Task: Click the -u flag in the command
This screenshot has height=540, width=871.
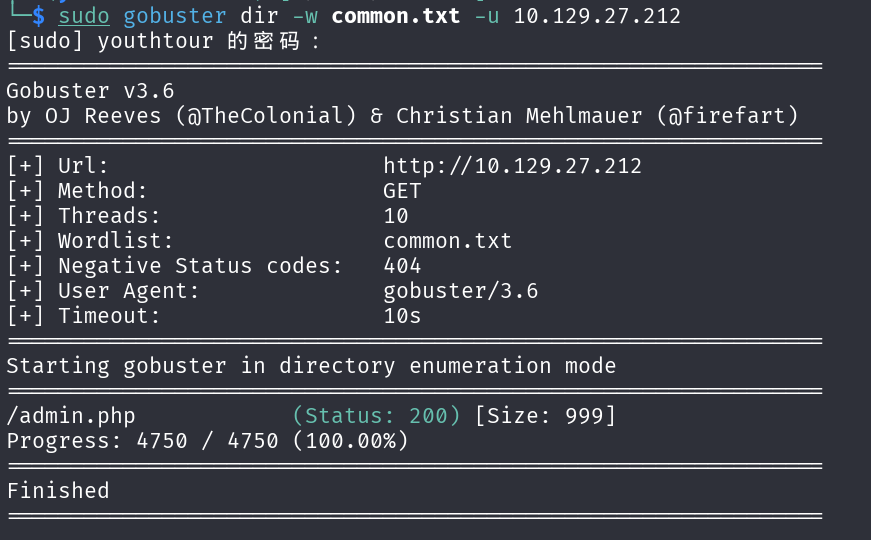Action: 486,16
